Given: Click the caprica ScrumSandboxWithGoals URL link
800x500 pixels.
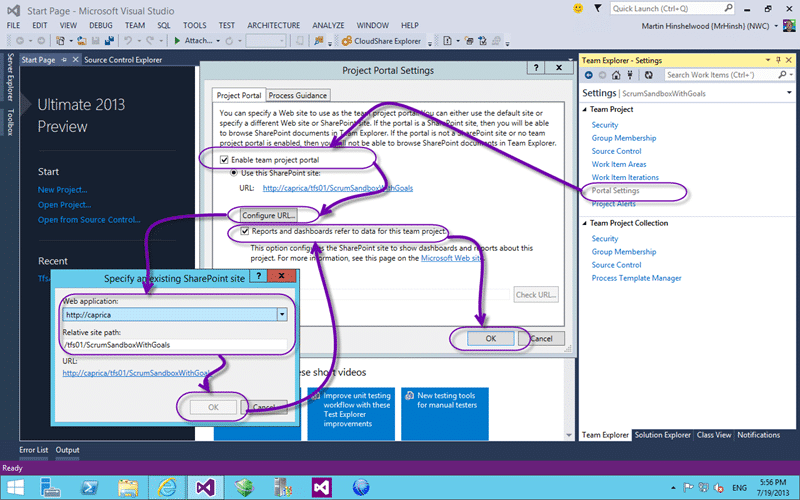Looking at the screenshot, I should pos(338,188).
